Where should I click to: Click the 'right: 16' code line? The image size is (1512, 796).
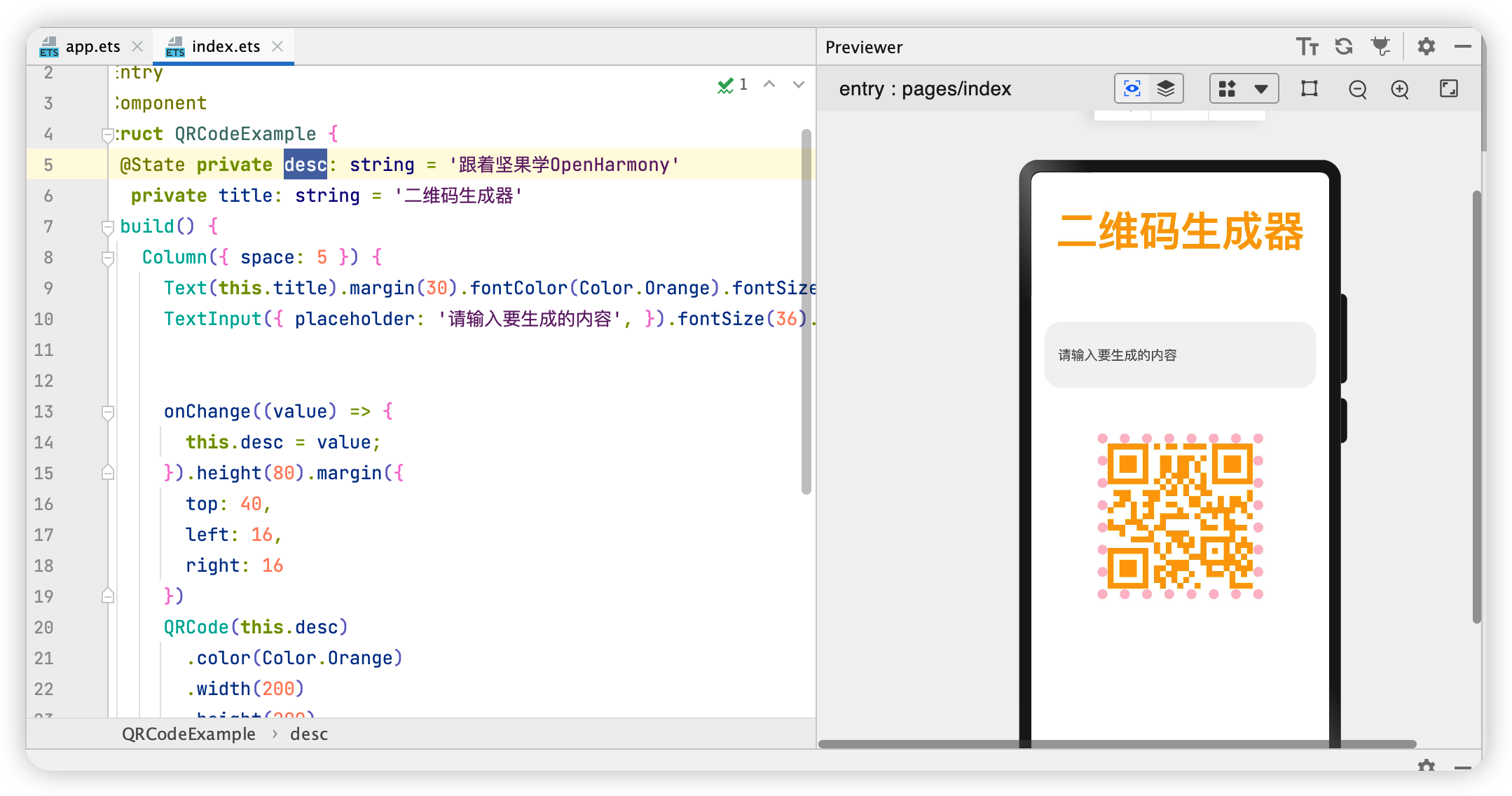(235, 565)
